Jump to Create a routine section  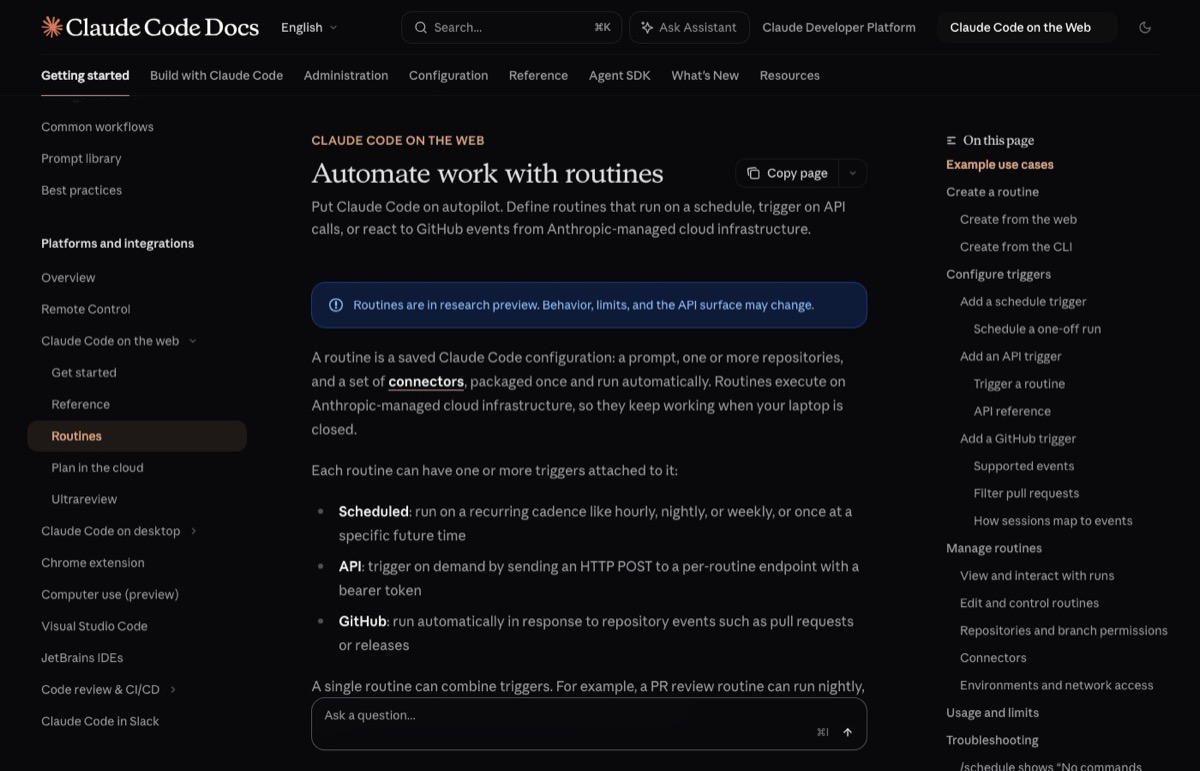[992, 192]
